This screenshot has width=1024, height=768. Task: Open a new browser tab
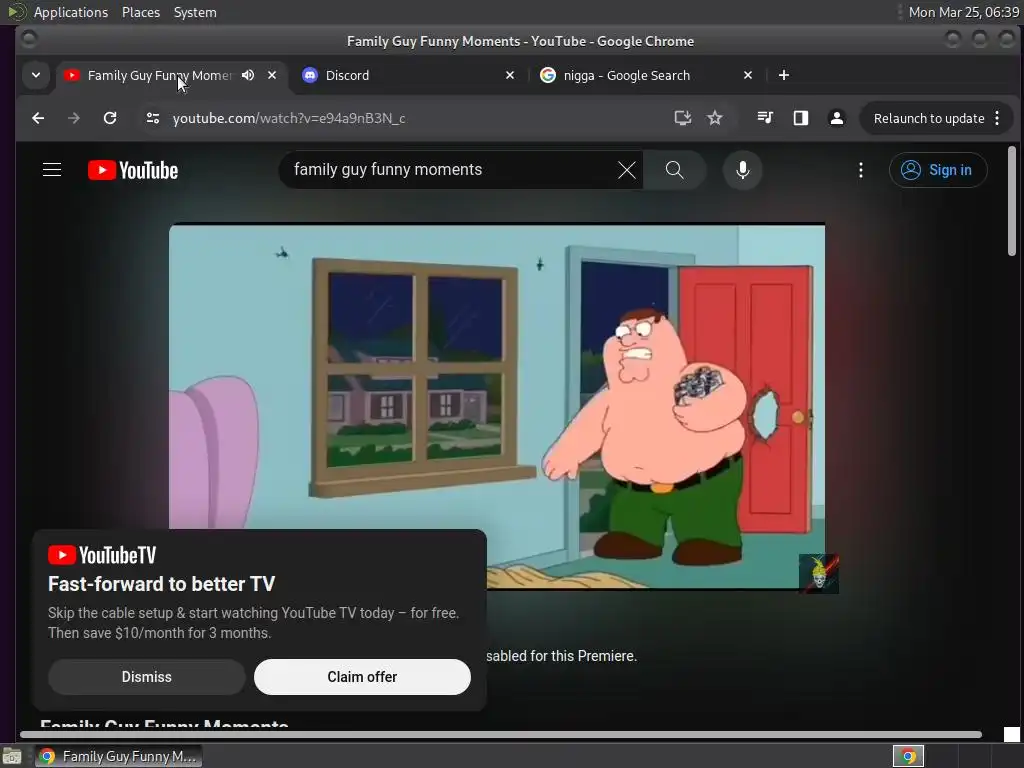(x=784, y=75)
